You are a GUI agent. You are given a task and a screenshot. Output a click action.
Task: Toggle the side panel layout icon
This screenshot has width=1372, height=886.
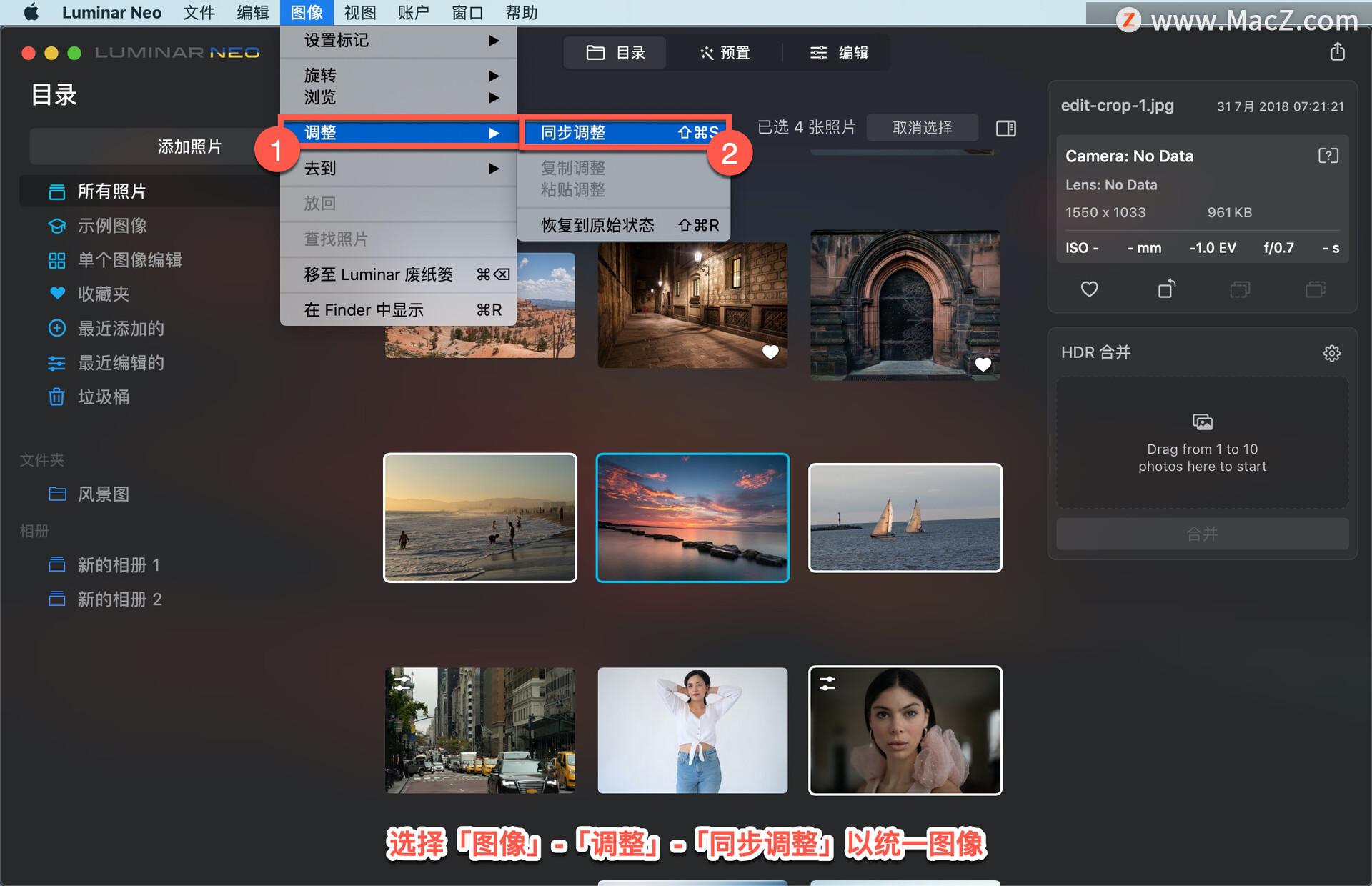click(x=1005, y=128)
